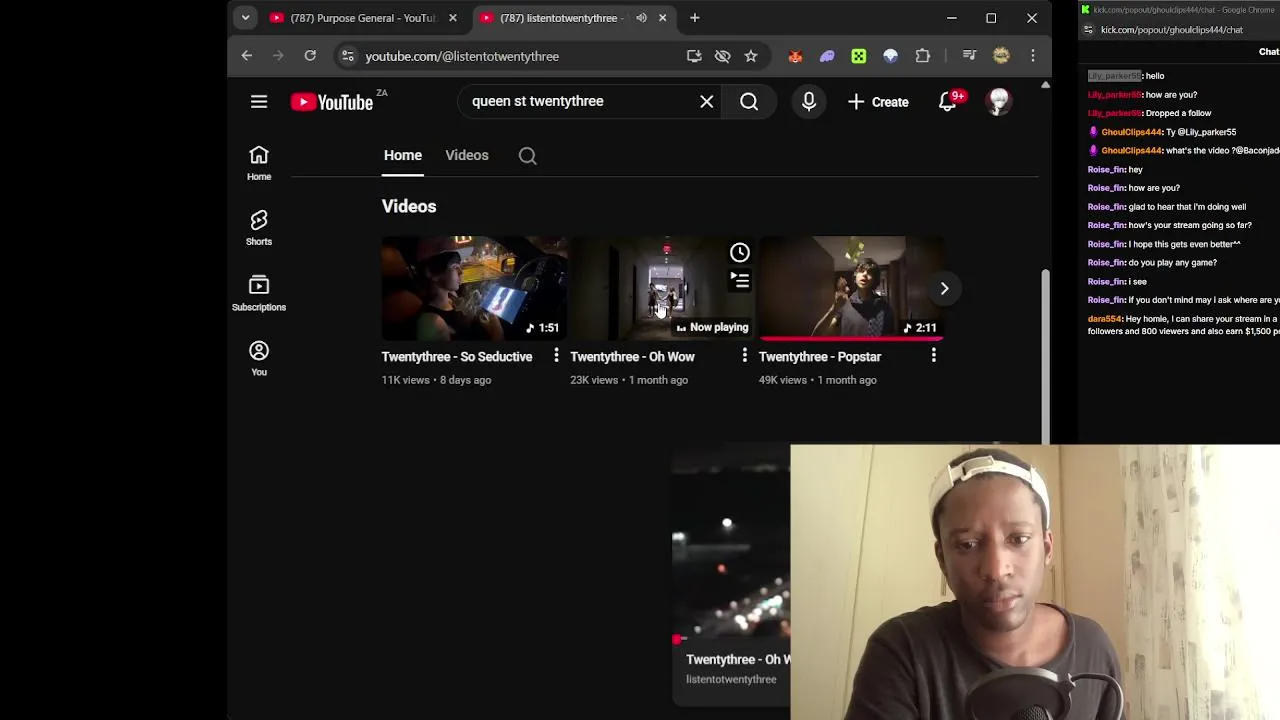Viewport: 1280px width, 720px height.
Task: Open options for Oh Wow video
Action: point(744,355)
